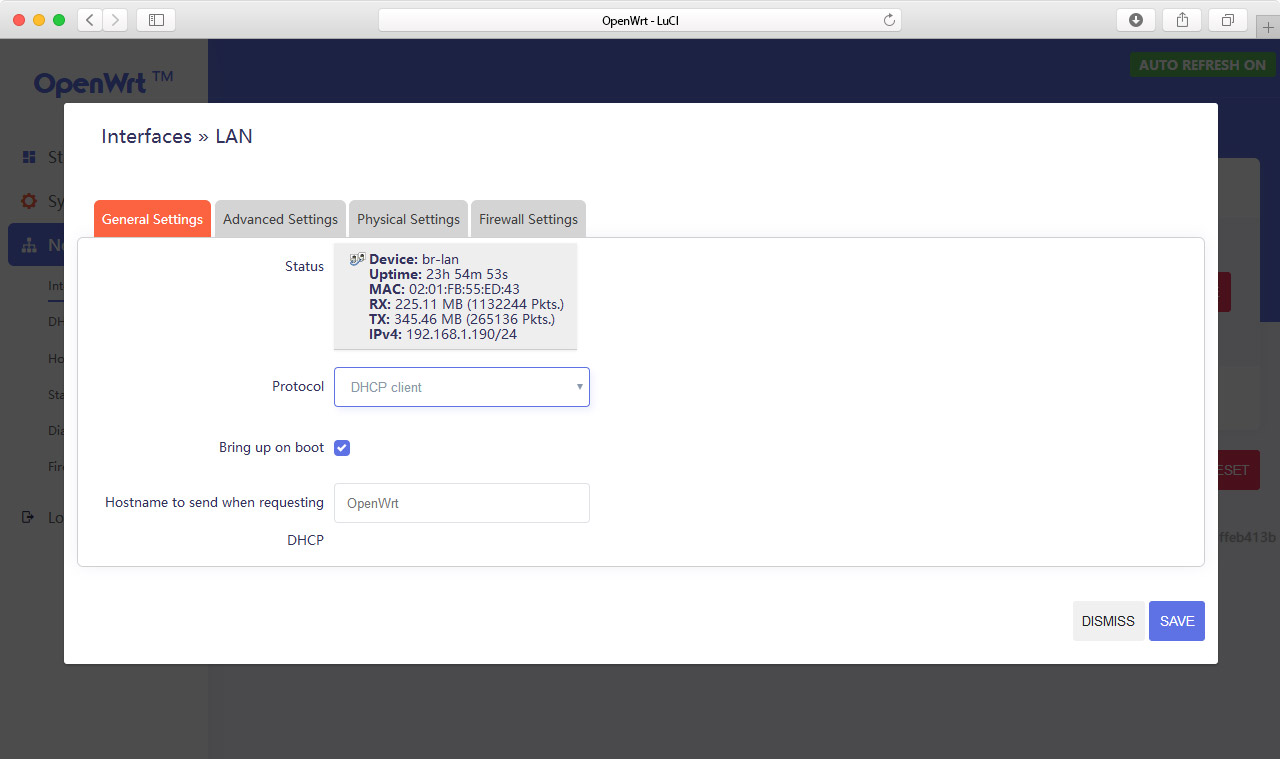Switch to the Advanced Settings tab
The image size is (1280, 759).
(280, 219)
